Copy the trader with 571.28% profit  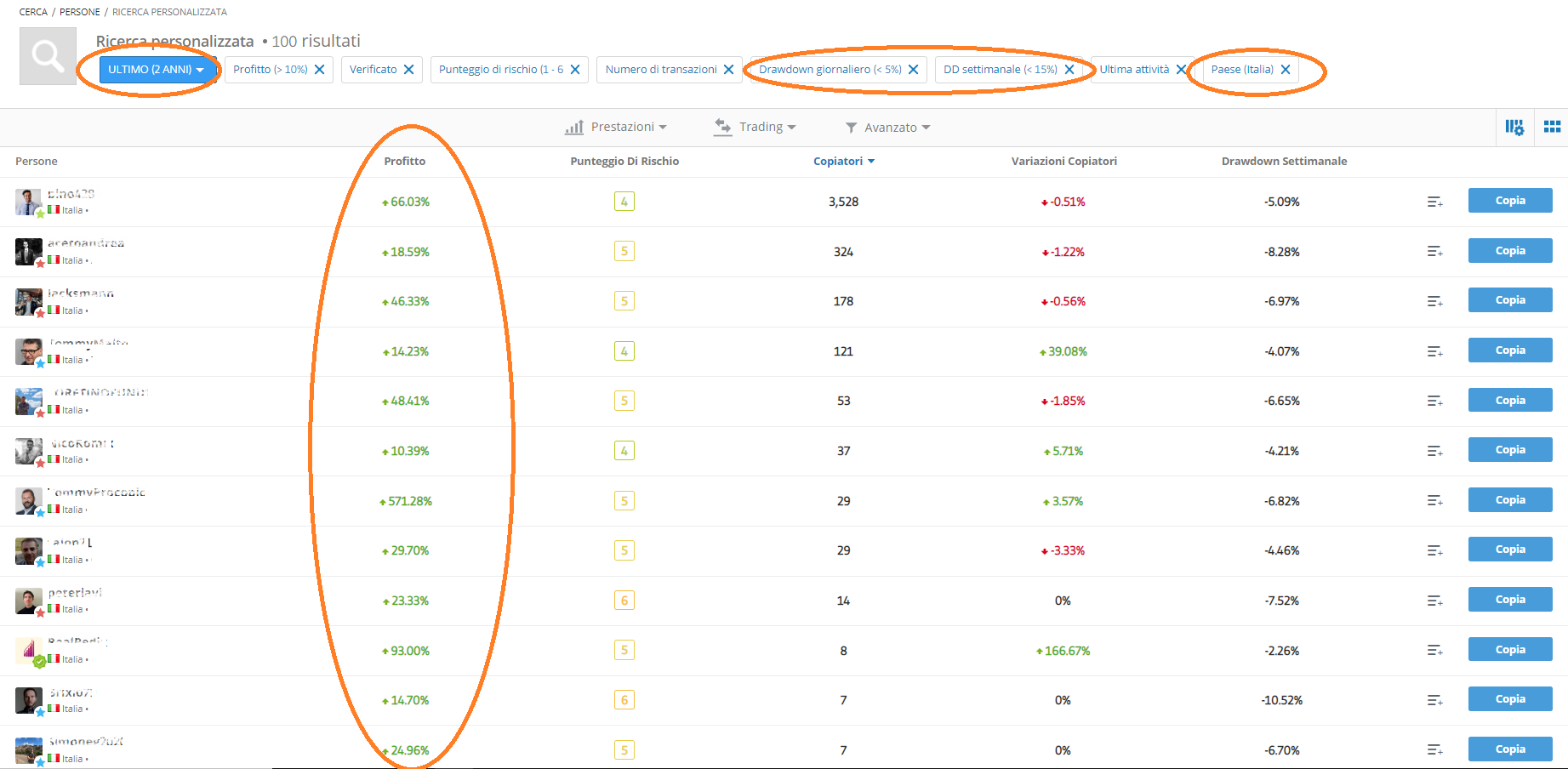(x=1510, y=500)
